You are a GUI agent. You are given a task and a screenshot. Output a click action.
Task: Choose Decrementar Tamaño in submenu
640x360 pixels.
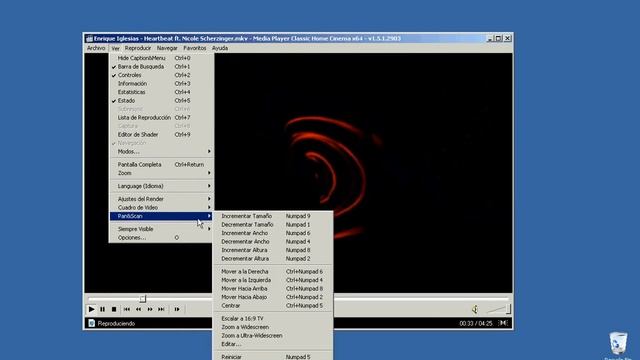point(273,224)
